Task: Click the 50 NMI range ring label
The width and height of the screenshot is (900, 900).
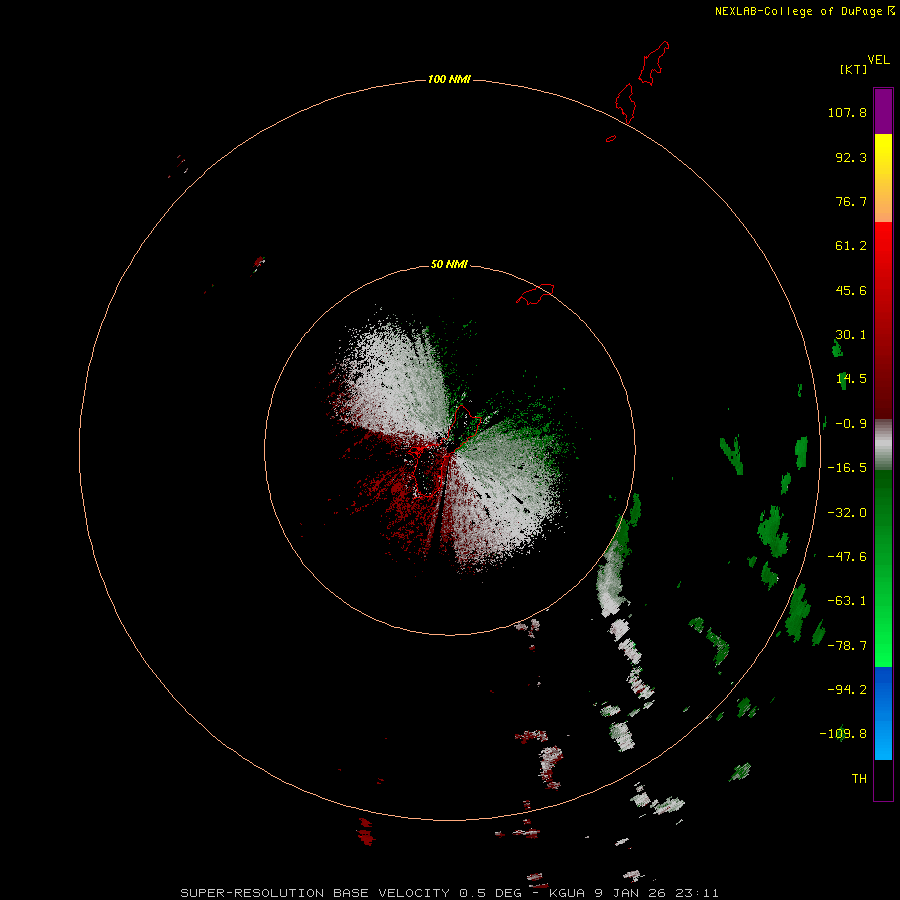Action: [449, 264]
